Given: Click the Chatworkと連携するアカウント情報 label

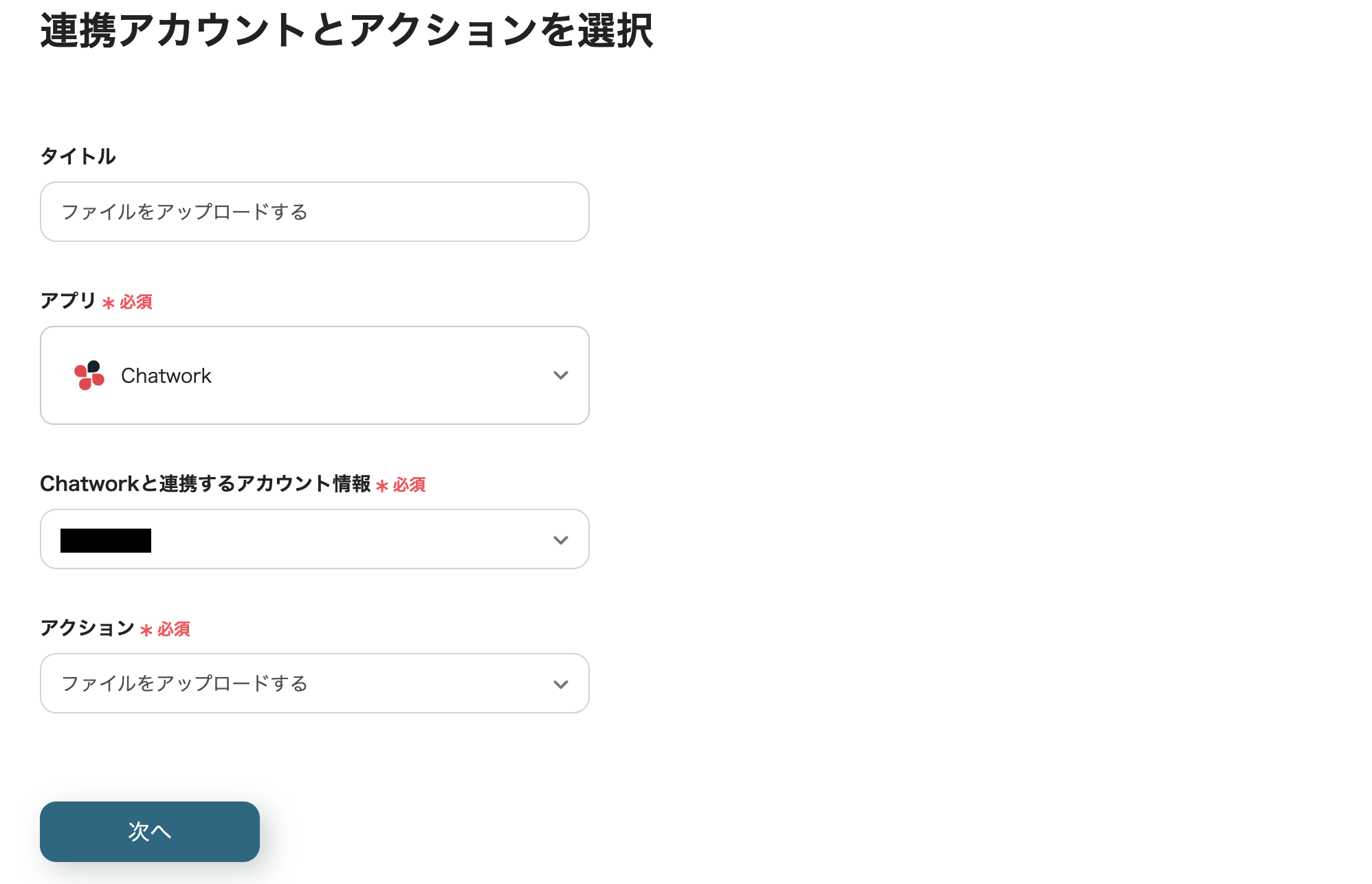Looking at the screenshot, I should [205, 485].
